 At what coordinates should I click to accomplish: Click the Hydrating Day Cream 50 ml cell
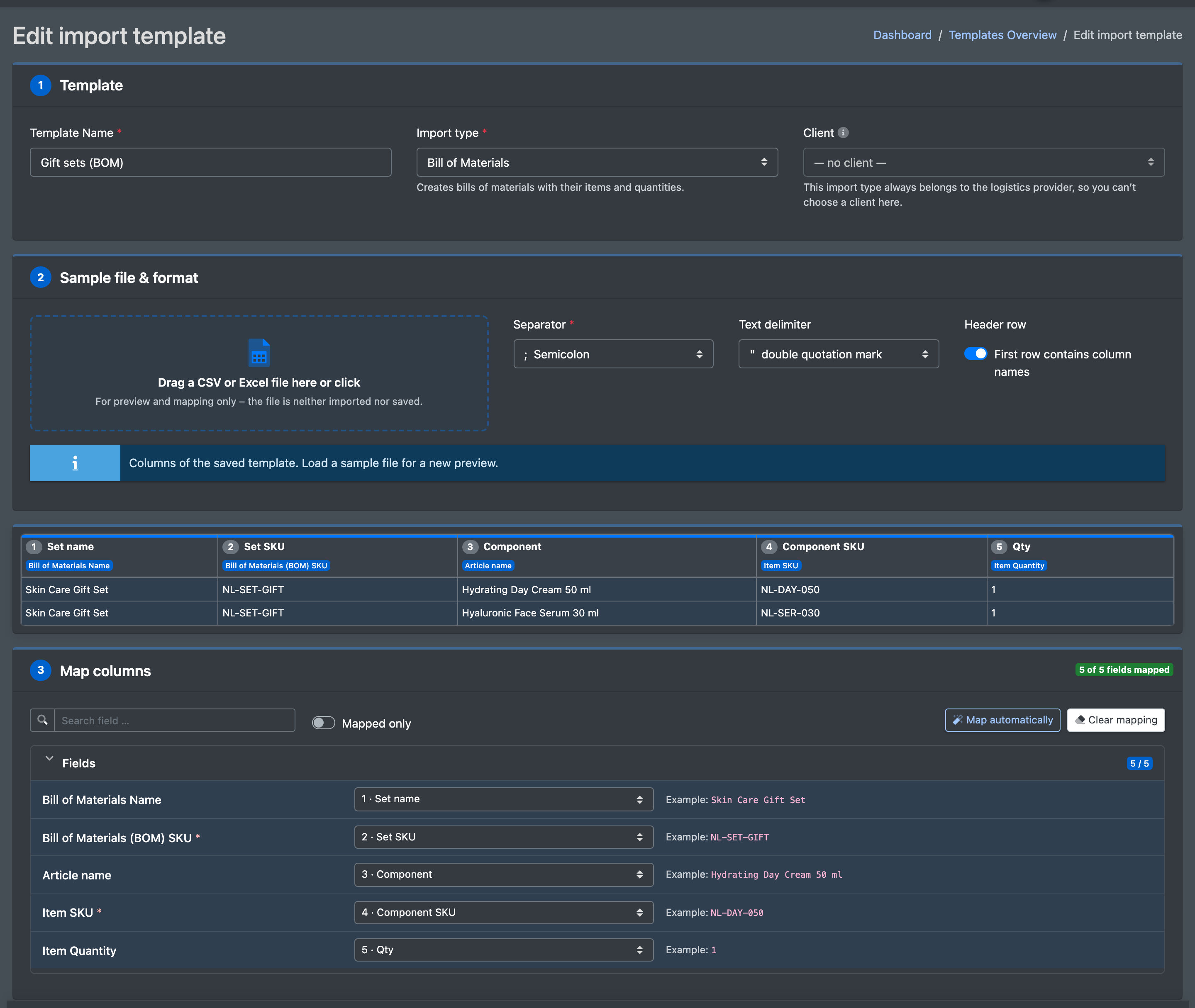point(607,589)
